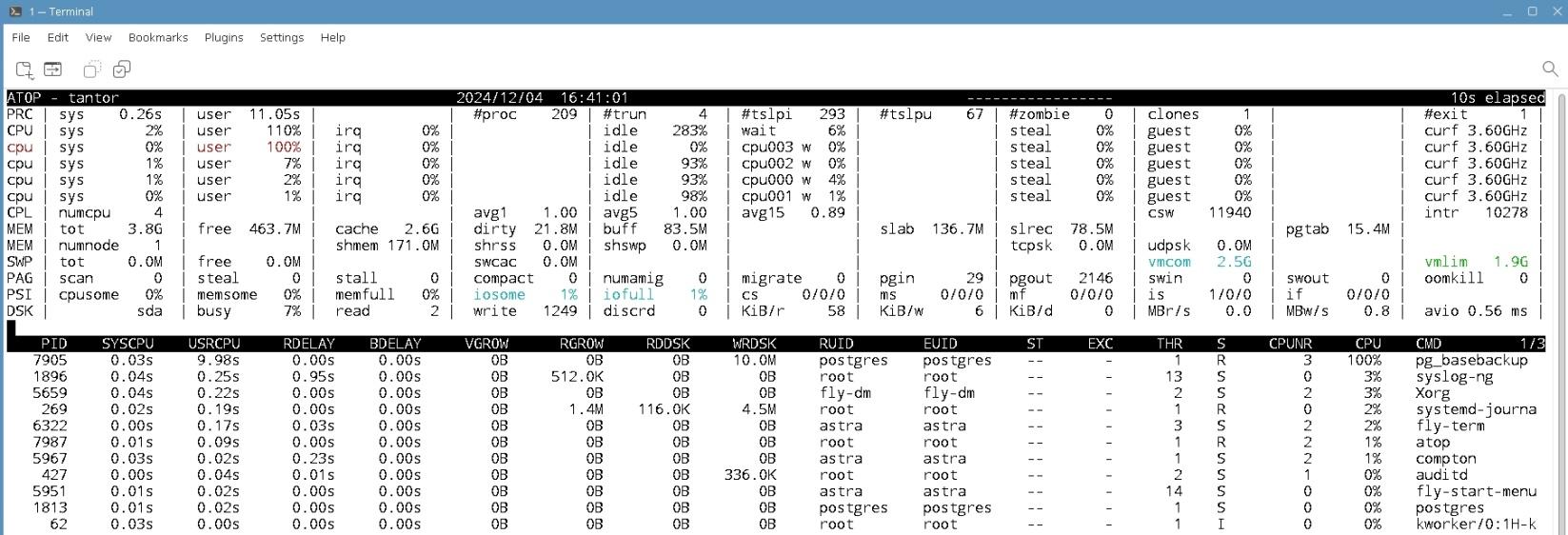1568x535 pixels.
Task: Click the red user 100% CPU value
Action: (283, 148)
